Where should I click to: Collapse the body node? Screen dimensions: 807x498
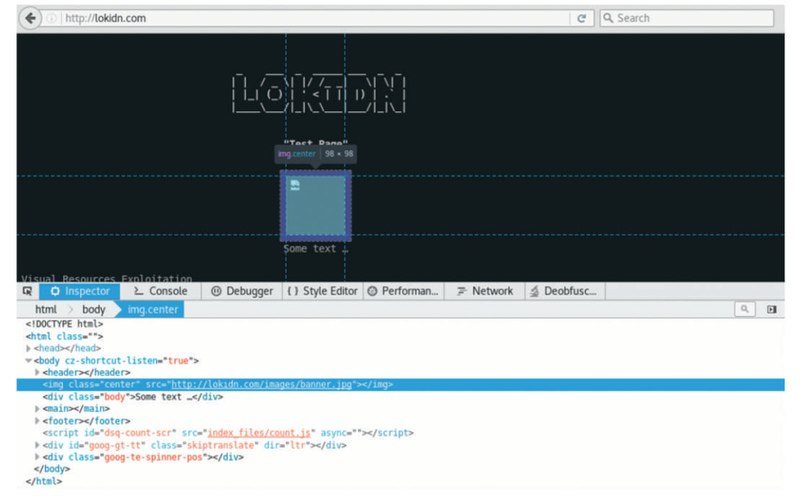pos(29,361)
